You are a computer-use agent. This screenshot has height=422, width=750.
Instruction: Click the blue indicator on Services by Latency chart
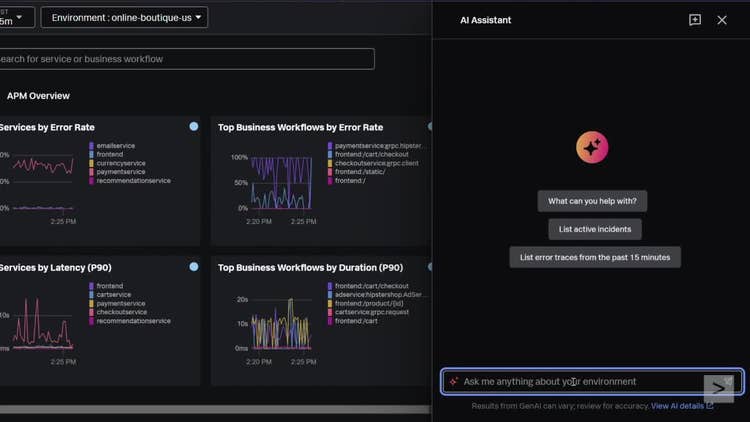point(193,267)
